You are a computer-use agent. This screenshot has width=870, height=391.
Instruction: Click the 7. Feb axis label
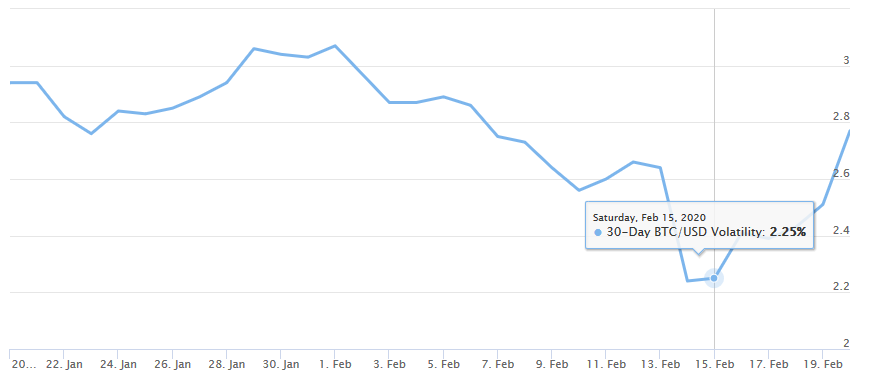[x=497, y=364]
